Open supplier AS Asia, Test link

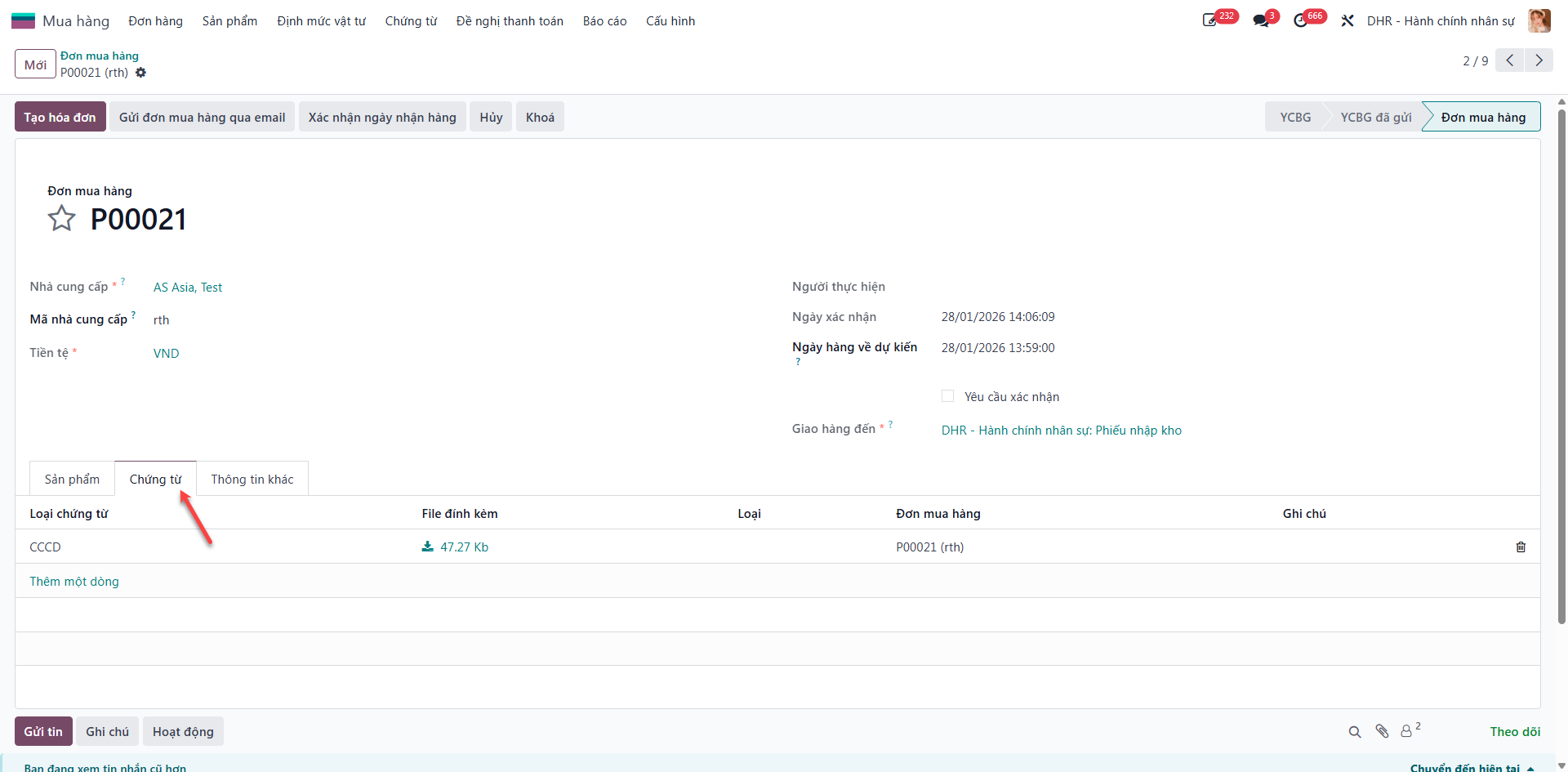tap(188, 288)
